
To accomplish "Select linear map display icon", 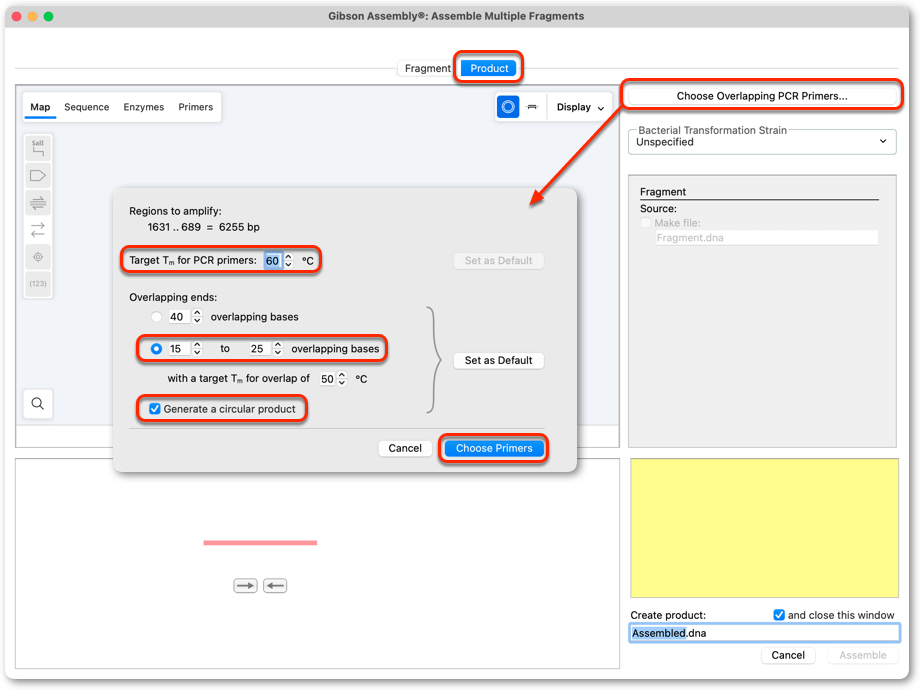I will (532, 107).
